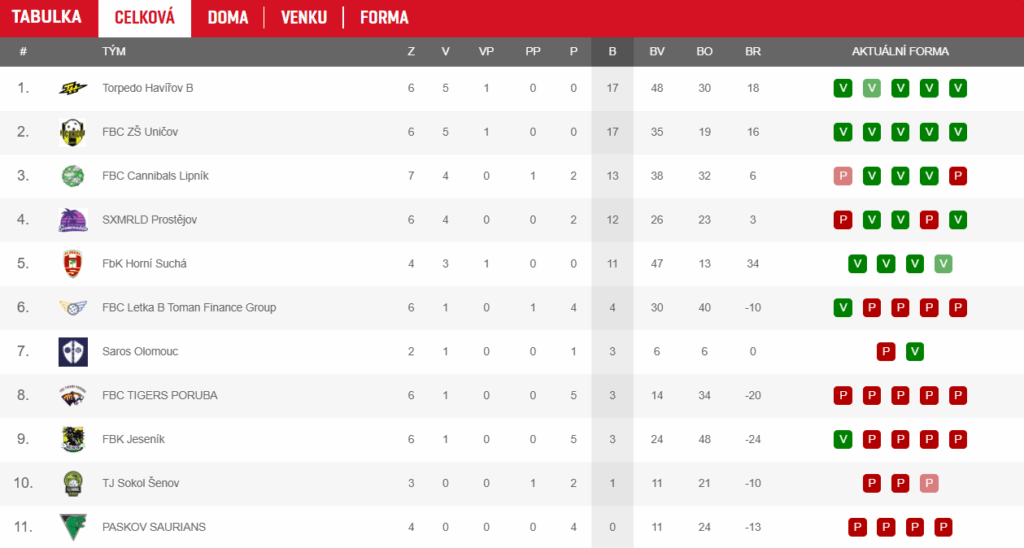Click the FBC ZŠ Uničov team logo

click(x=73, y=132)
